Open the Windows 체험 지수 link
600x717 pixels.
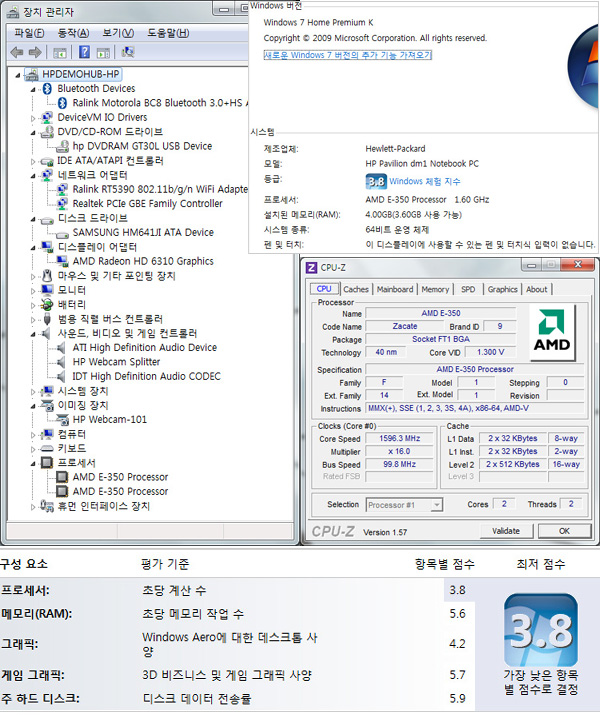[425, 182]
